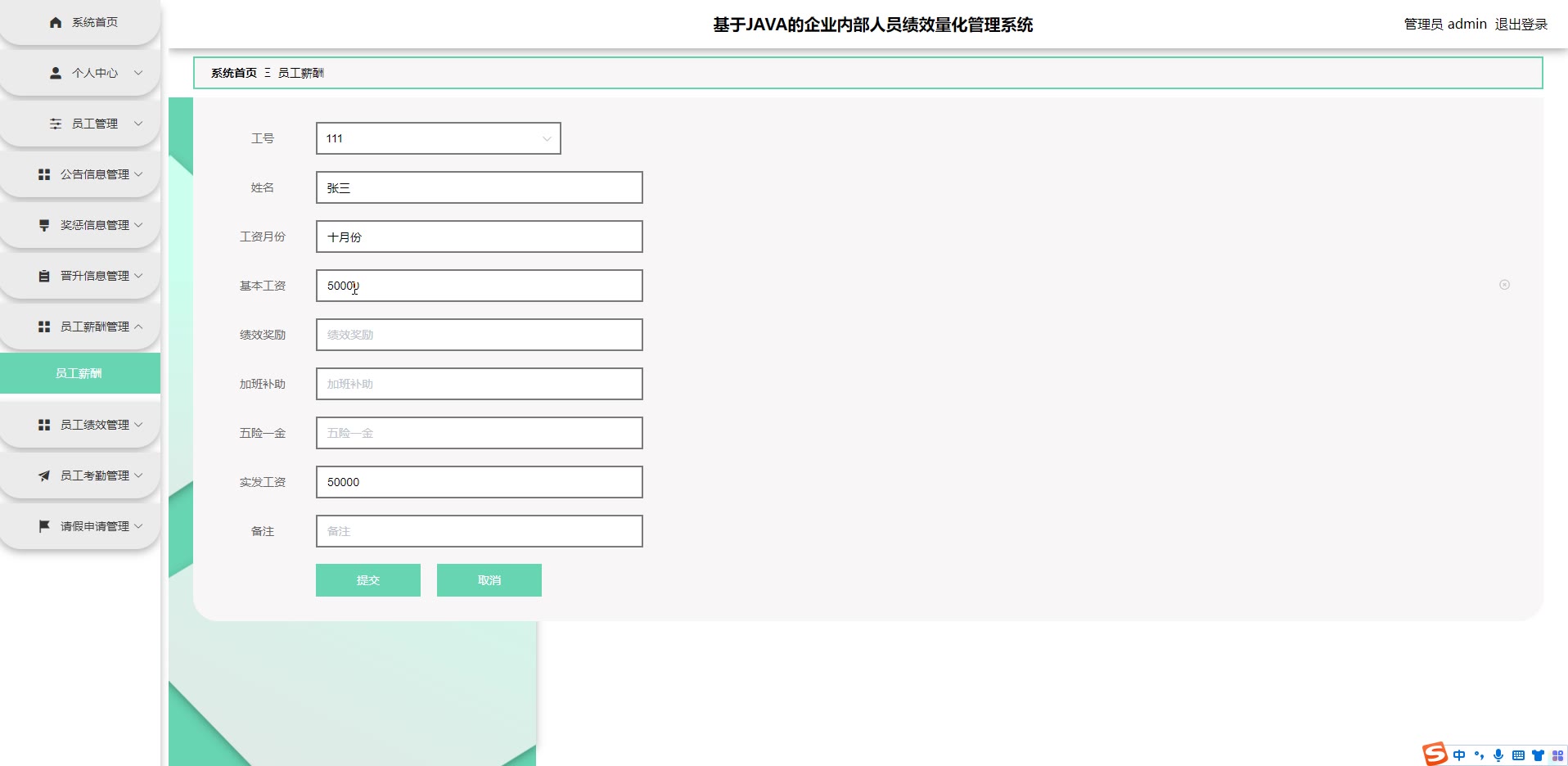Click into the 备注 field
The height and width of the screenshot is (766, 1568).
[x=480, y=531]
